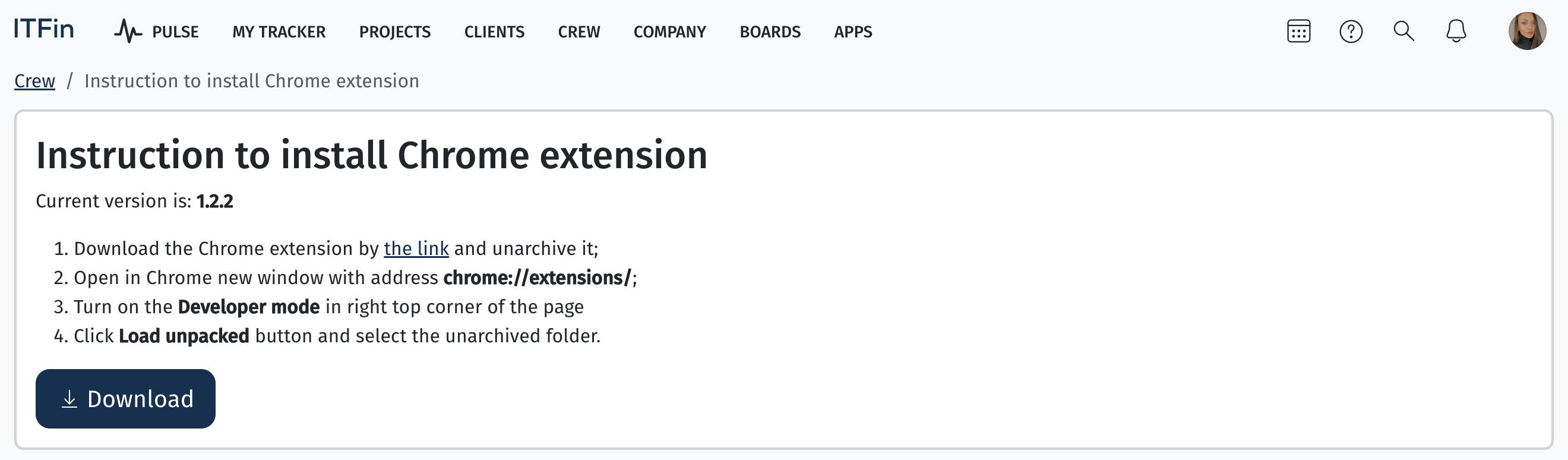Open the user profile avatar
The height and width of the screenshot is (460, 1568).
coord(1526,30)
